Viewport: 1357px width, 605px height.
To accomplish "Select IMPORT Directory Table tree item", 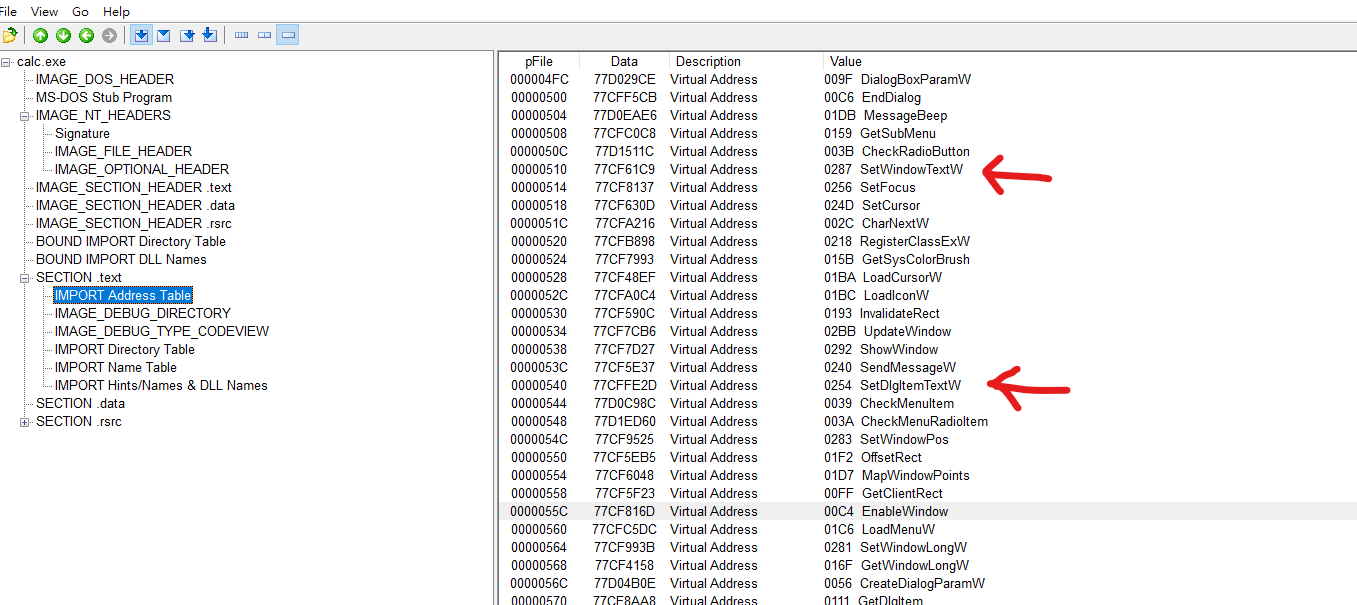I will click(124, 350).
